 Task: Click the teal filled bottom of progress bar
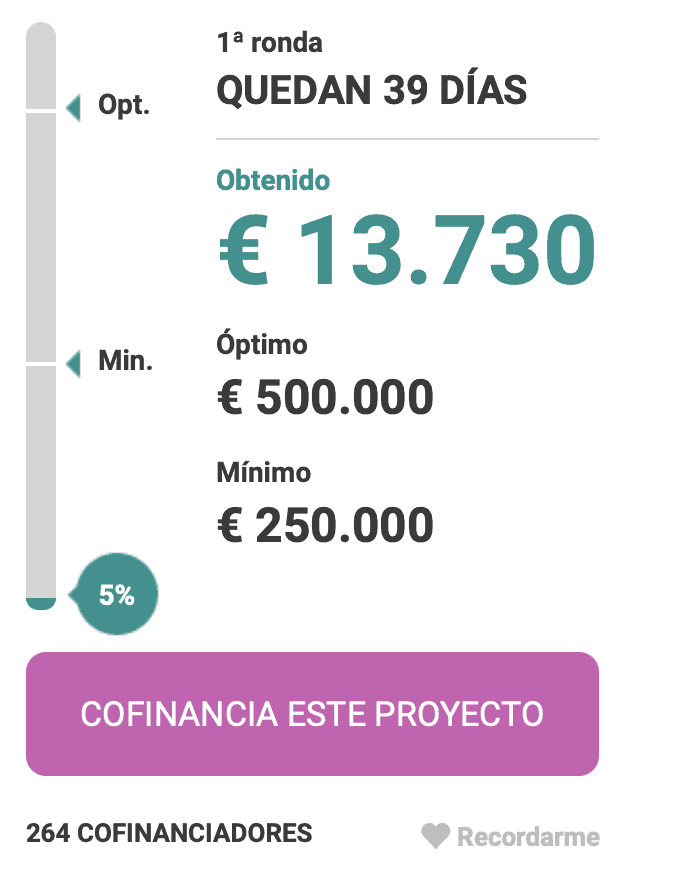[41, 604]
